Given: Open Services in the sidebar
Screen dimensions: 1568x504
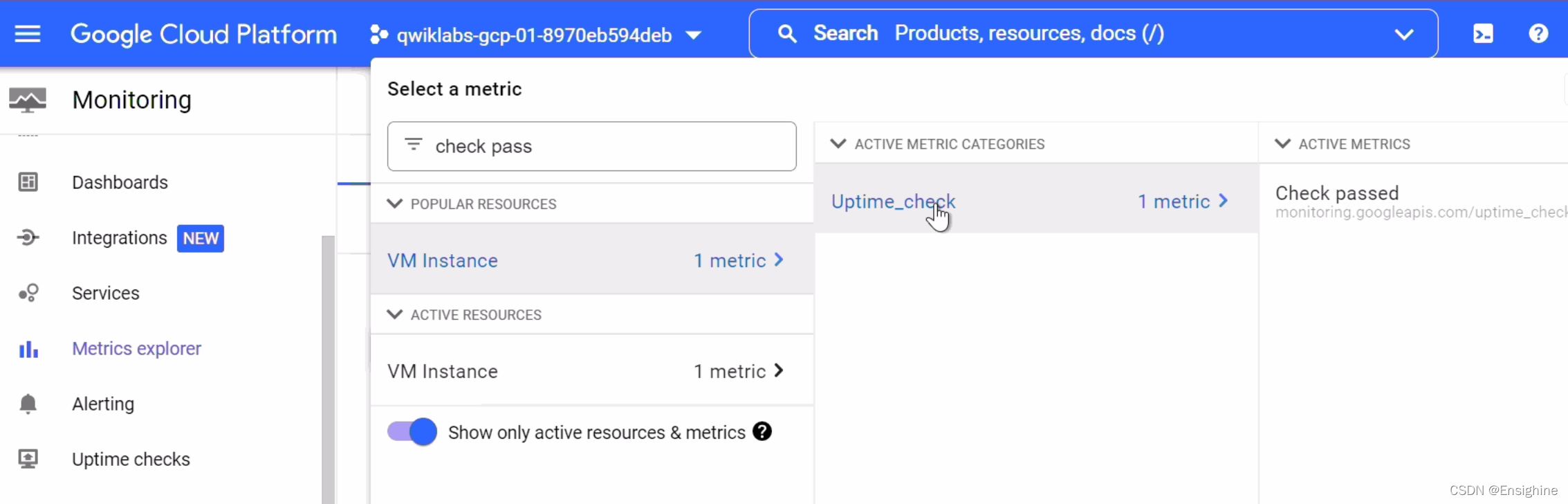Looking at the screenshot, I should pyautogui.click(x=106, y=293).
